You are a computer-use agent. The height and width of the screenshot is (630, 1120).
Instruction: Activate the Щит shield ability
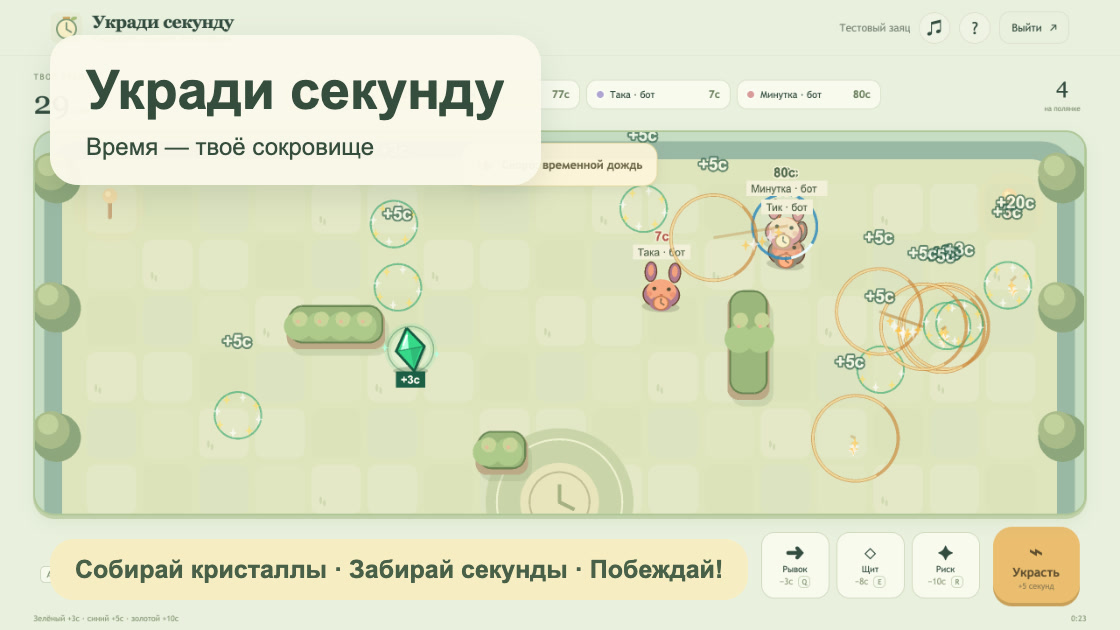(870, 565)
